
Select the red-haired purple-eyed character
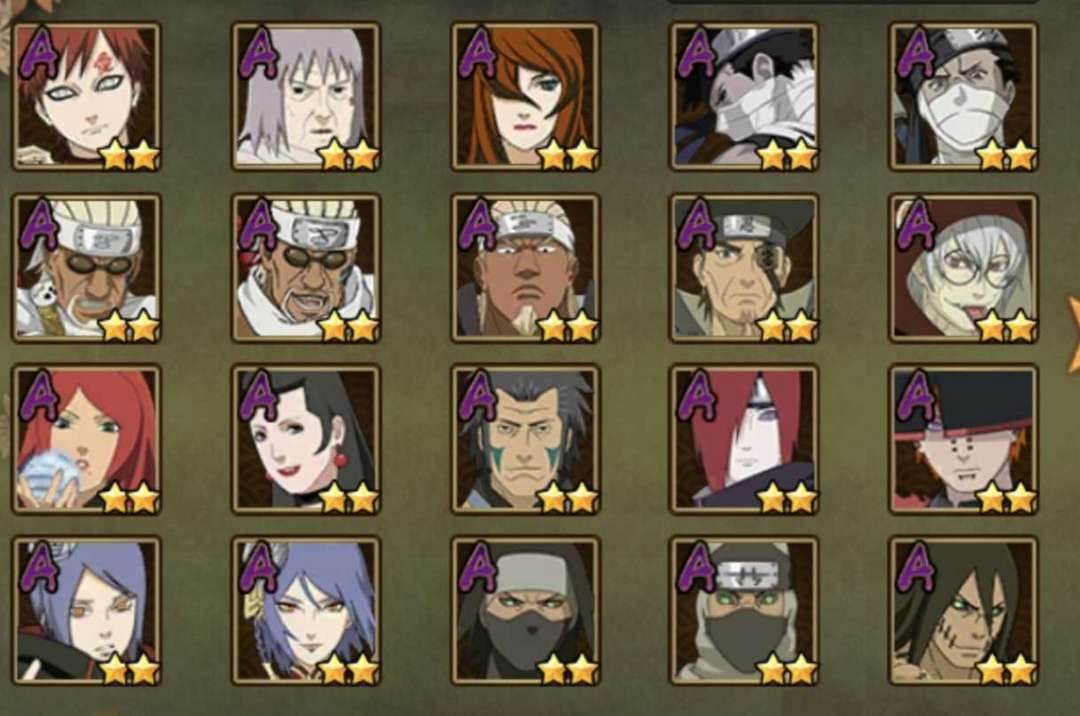[x=745, y=439]
